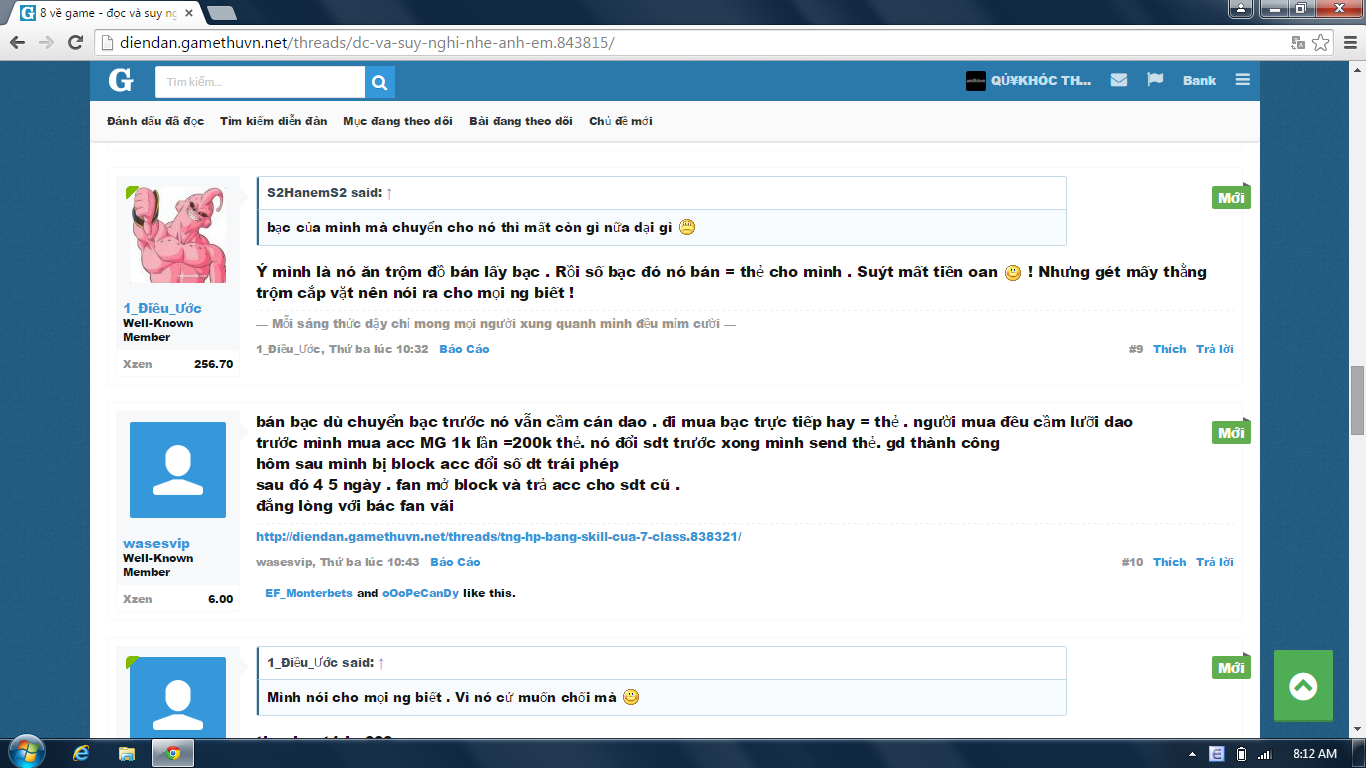Click the search text field
1366x768 pixels.
pos(260,82)
